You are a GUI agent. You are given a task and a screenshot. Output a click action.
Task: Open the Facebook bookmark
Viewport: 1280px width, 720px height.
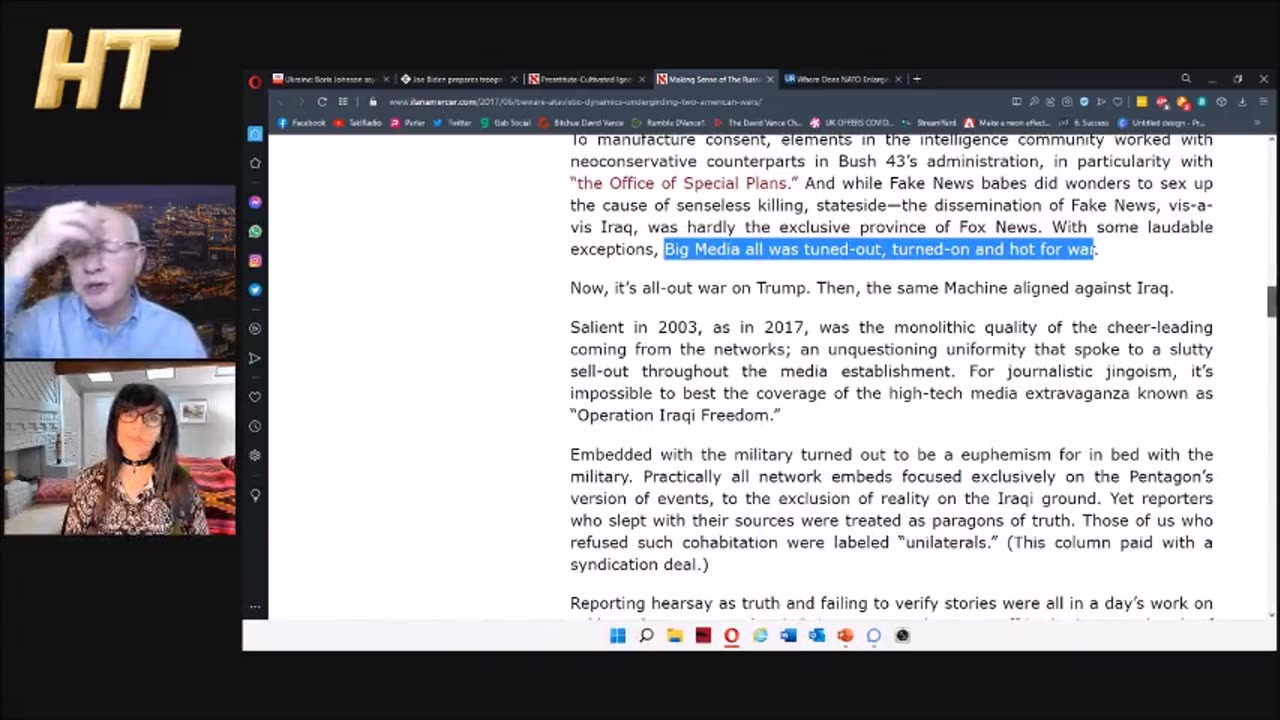[302, 123]
